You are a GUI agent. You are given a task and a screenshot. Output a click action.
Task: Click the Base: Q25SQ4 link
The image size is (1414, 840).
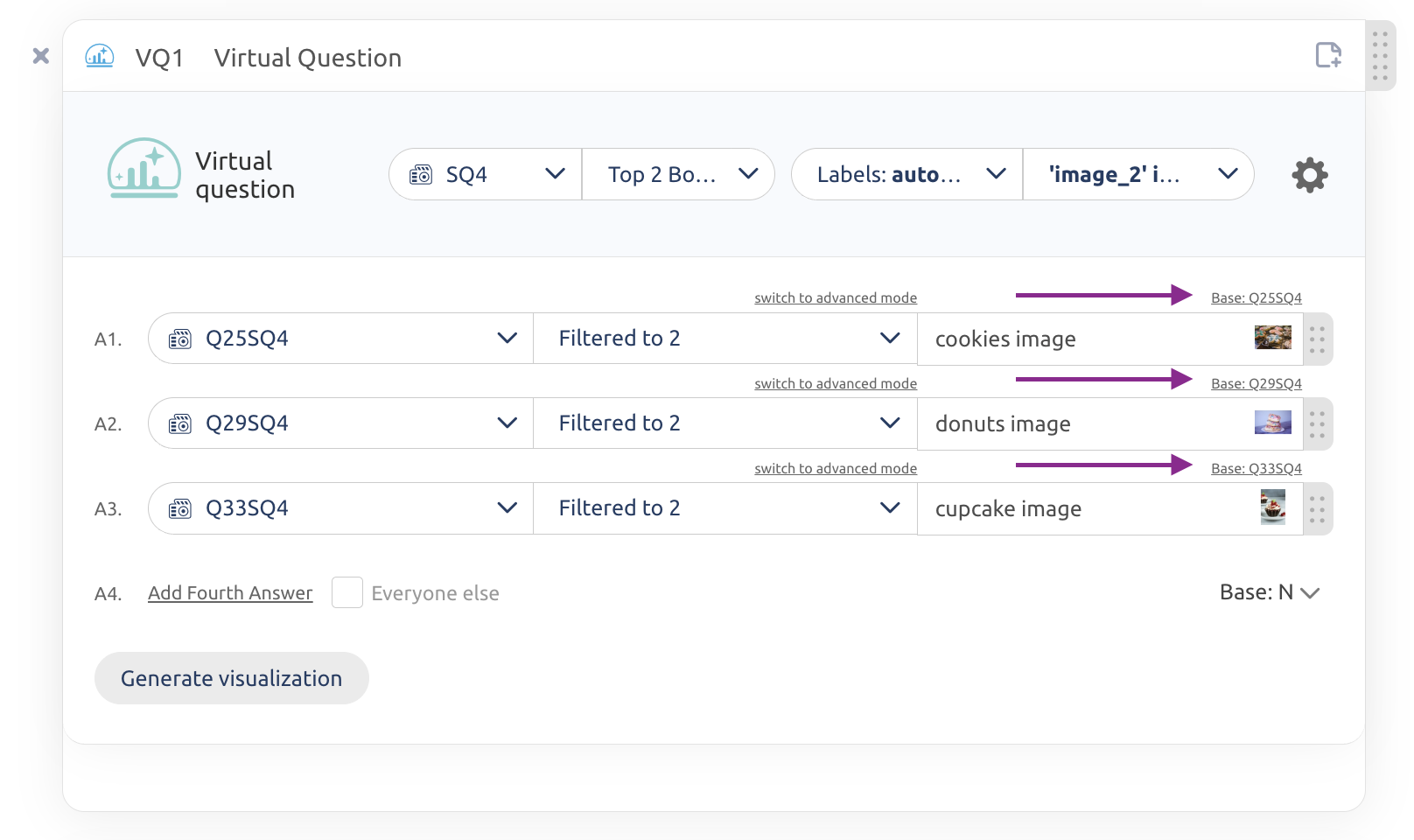click(1256, 297)
